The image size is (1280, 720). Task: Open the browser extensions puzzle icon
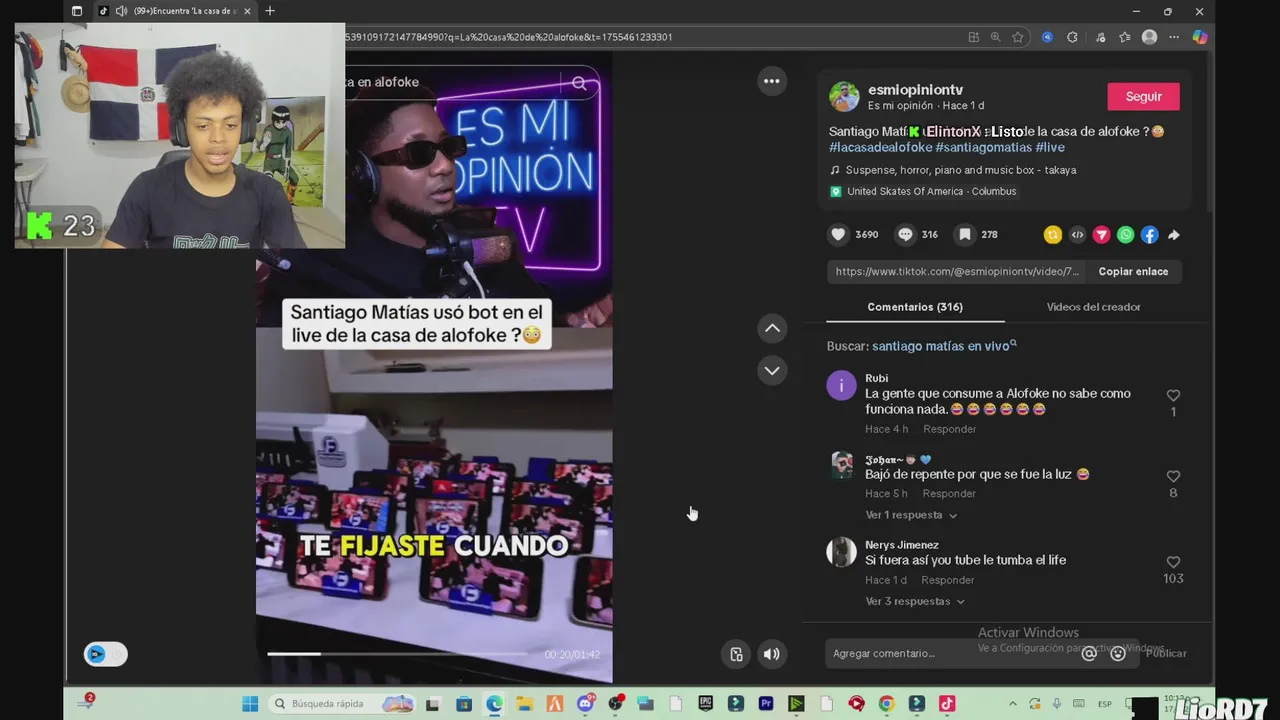1072,37
